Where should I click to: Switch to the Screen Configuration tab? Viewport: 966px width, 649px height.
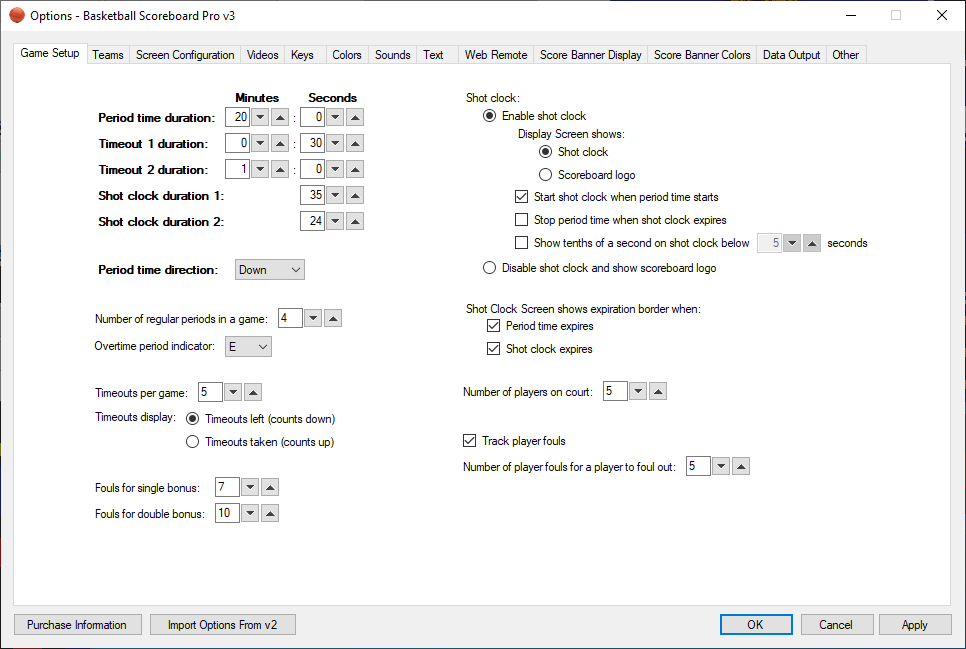(x=185, y=55)
